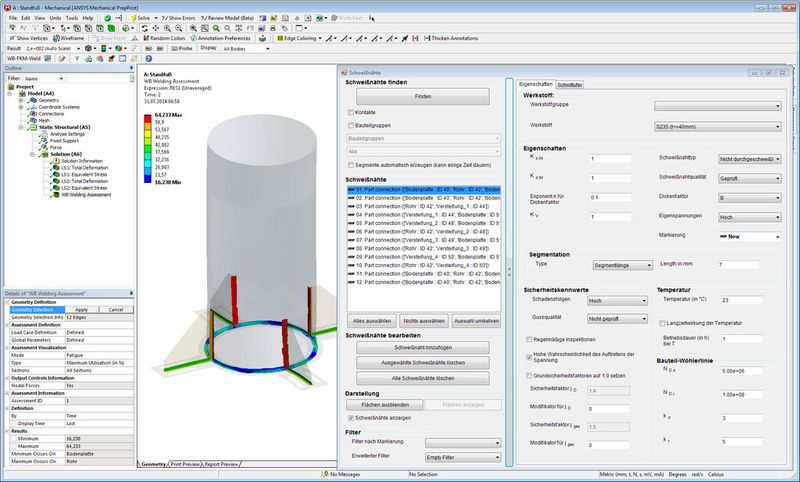Click Review Model (Beta) button
The width and height of the screenshot is (800, 482).
pos(227,18)
